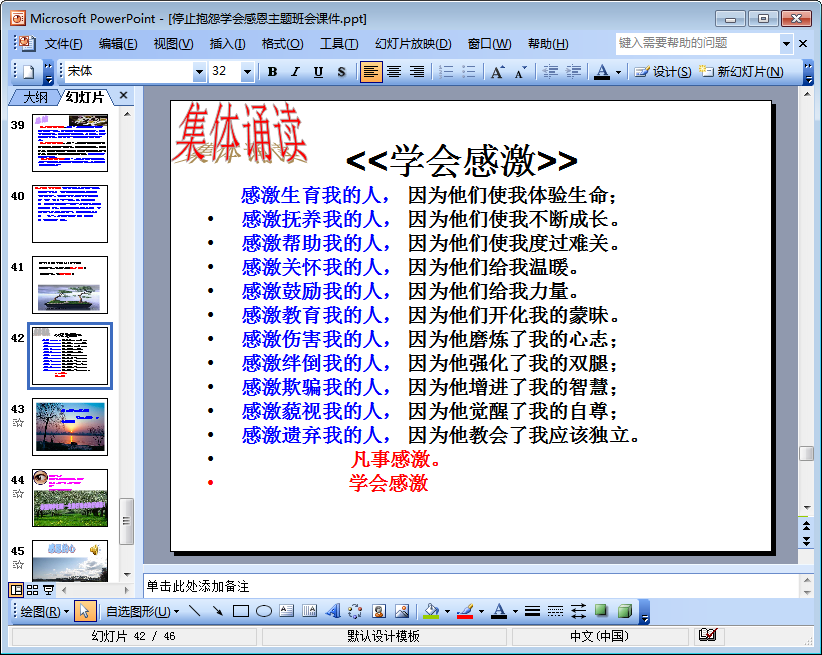The height and width of the screenshot is (655, 822).
Task: Play animation star icon under slide 43
Action: (18, 423)
